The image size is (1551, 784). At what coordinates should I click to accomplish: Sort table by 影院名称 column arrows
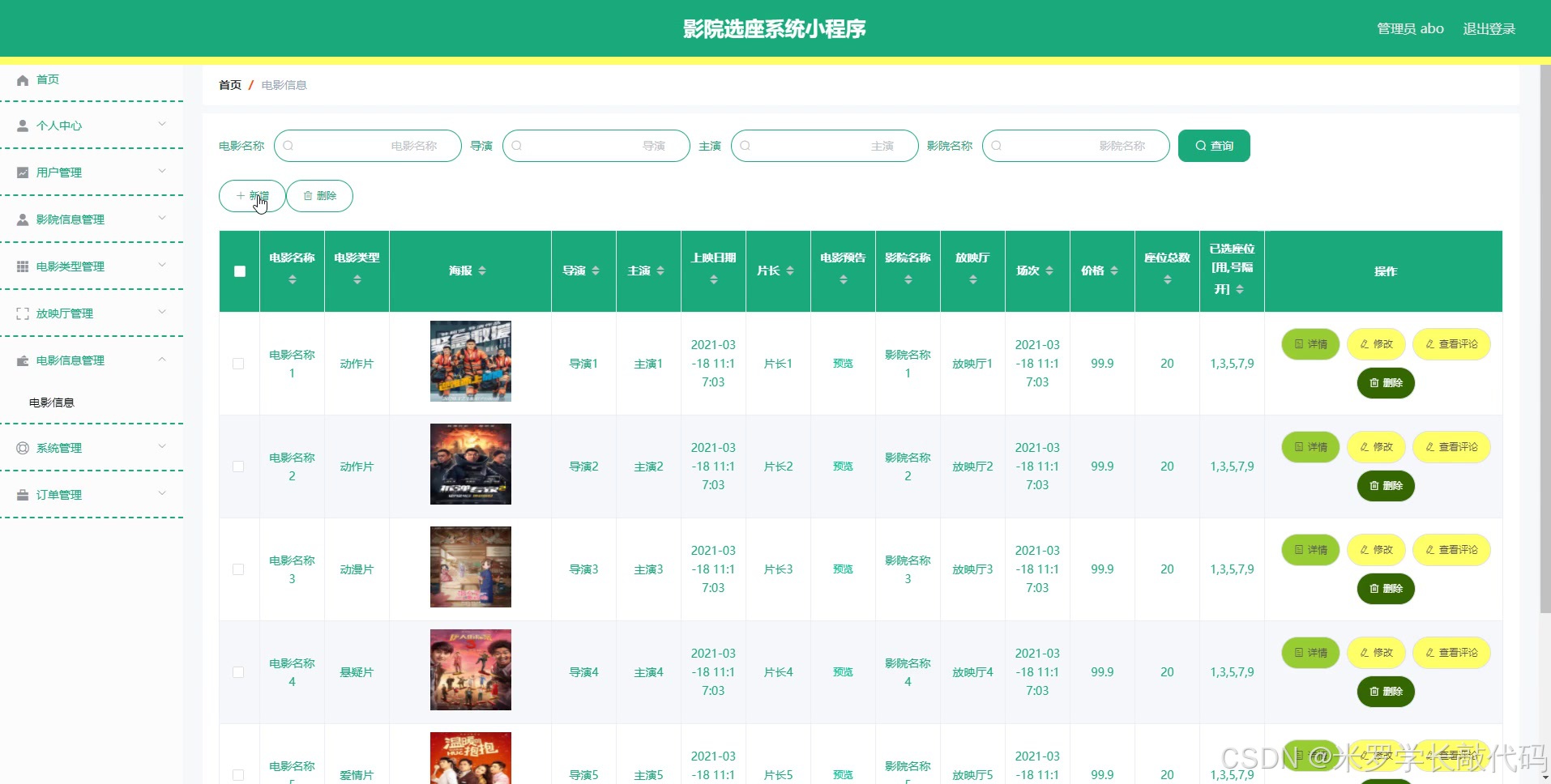click(908, 279)
